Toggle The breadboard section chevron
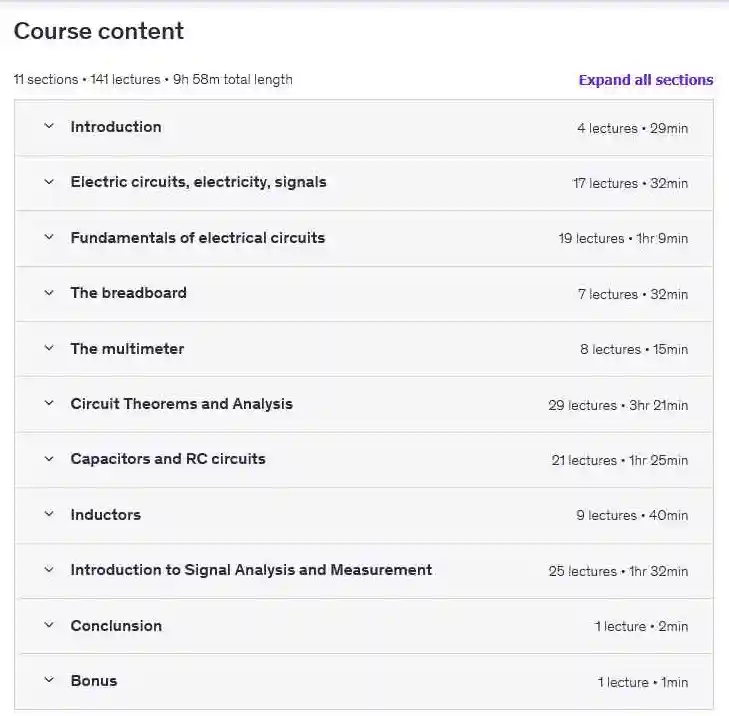Viewport: 729px width, 716px height. [x=48, y=293]
